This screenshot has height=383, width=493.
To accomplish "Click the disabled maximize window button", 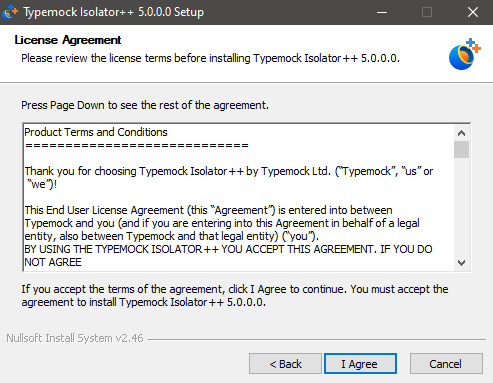I will coord(427,12).
